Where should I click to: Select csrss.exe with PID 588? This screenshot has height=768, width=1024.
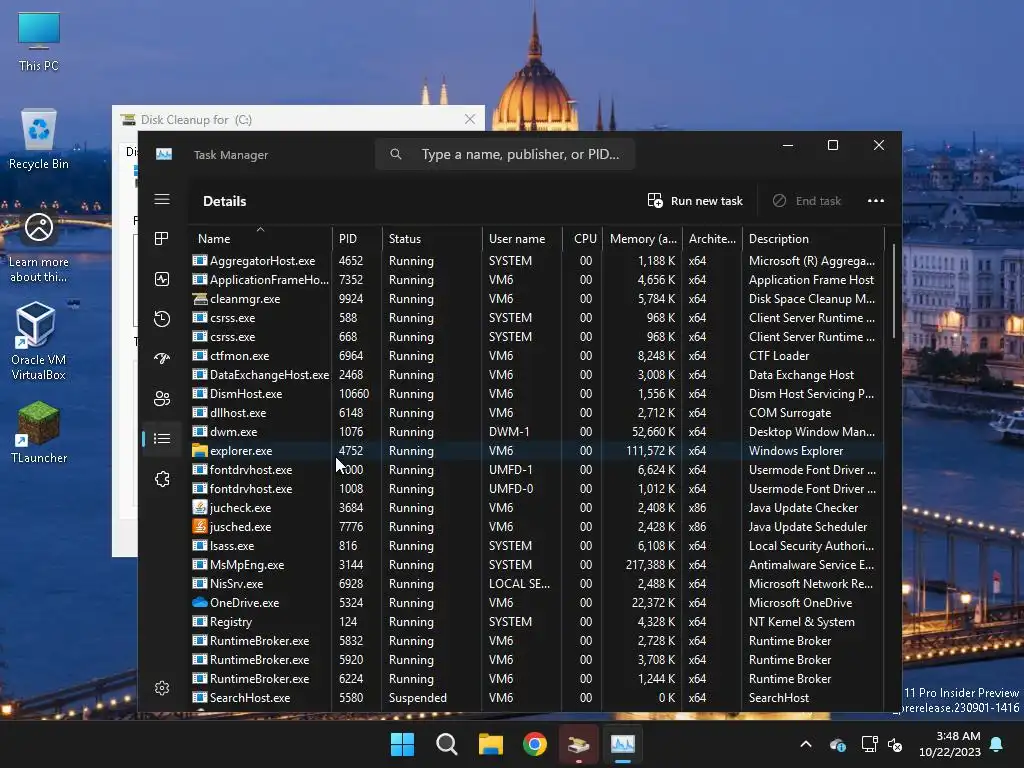[537, 317]
